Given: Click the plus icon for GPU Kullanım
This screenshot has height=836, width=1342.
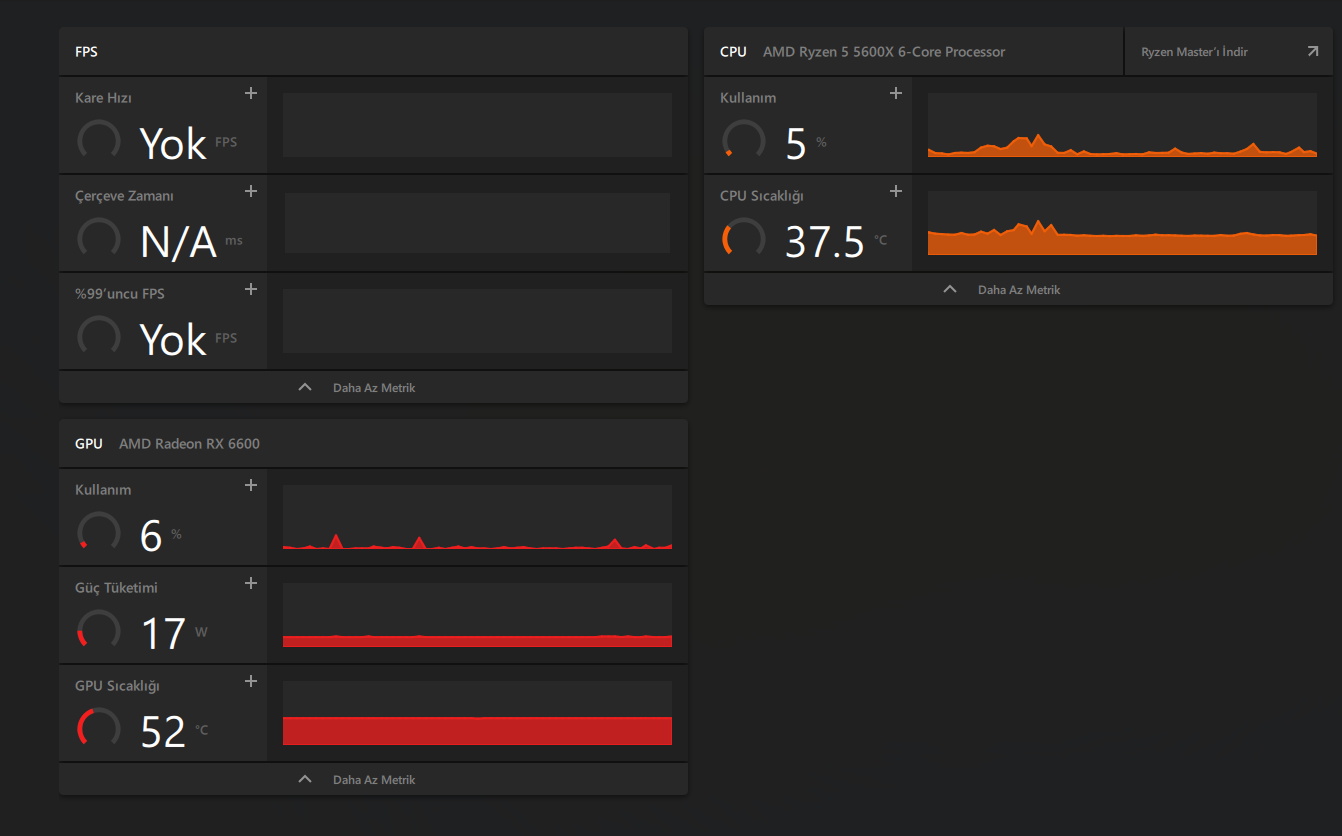Looking at the screenshot, I should pyautogui.click(x=251, y=485).
